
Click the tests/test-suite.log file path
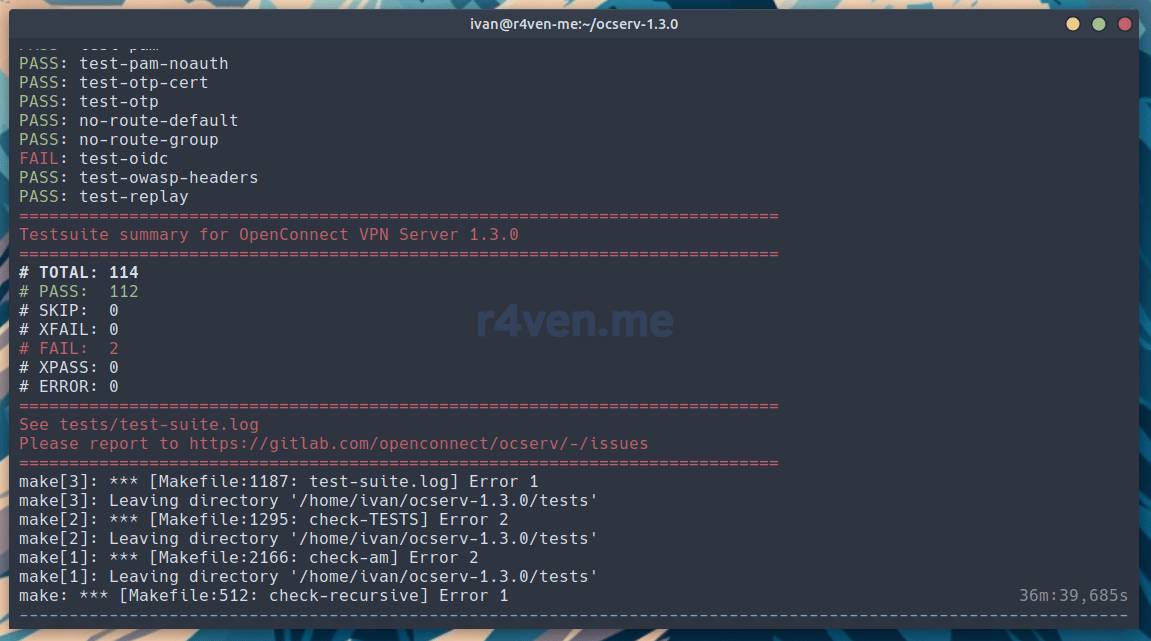coord(158,424)
